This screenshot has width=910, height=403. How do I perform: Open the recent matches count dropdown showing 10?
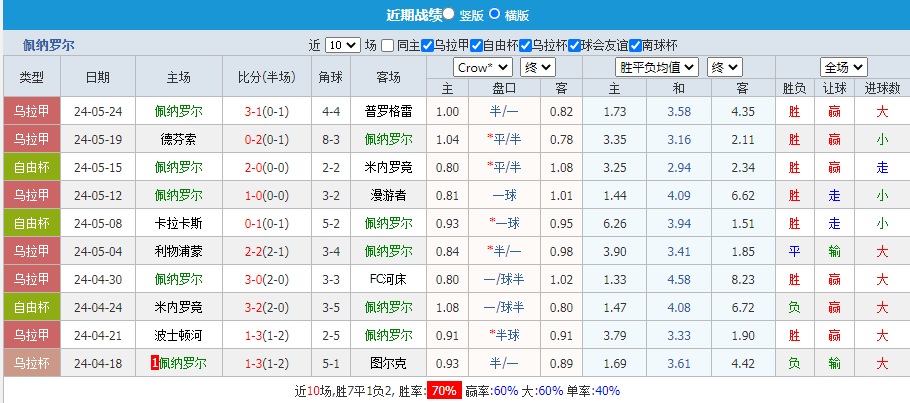pos(342,45)
